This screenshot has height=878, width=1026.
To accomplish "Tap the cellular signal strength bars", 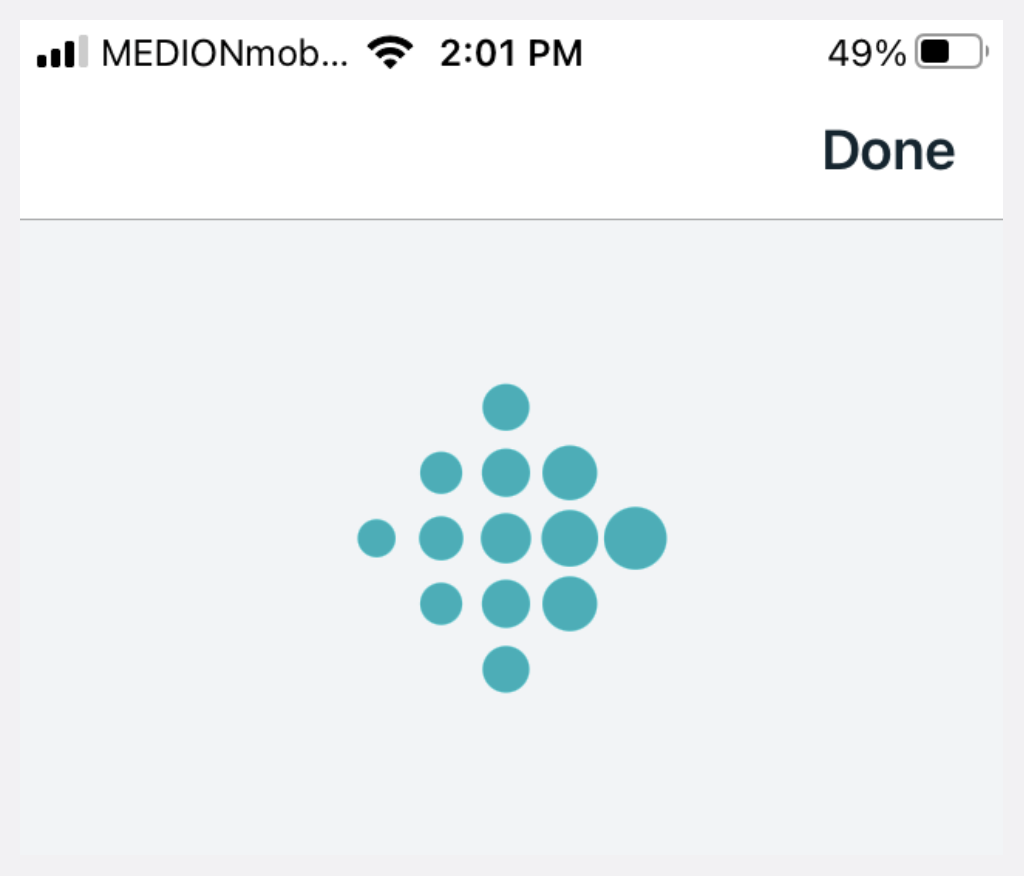I will pyautogui.click(x=62, y=53).
